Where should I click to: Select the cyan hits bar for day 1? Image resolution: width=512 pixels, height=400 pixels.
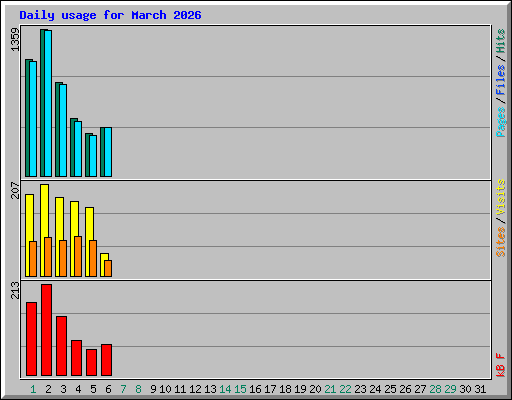33,119
